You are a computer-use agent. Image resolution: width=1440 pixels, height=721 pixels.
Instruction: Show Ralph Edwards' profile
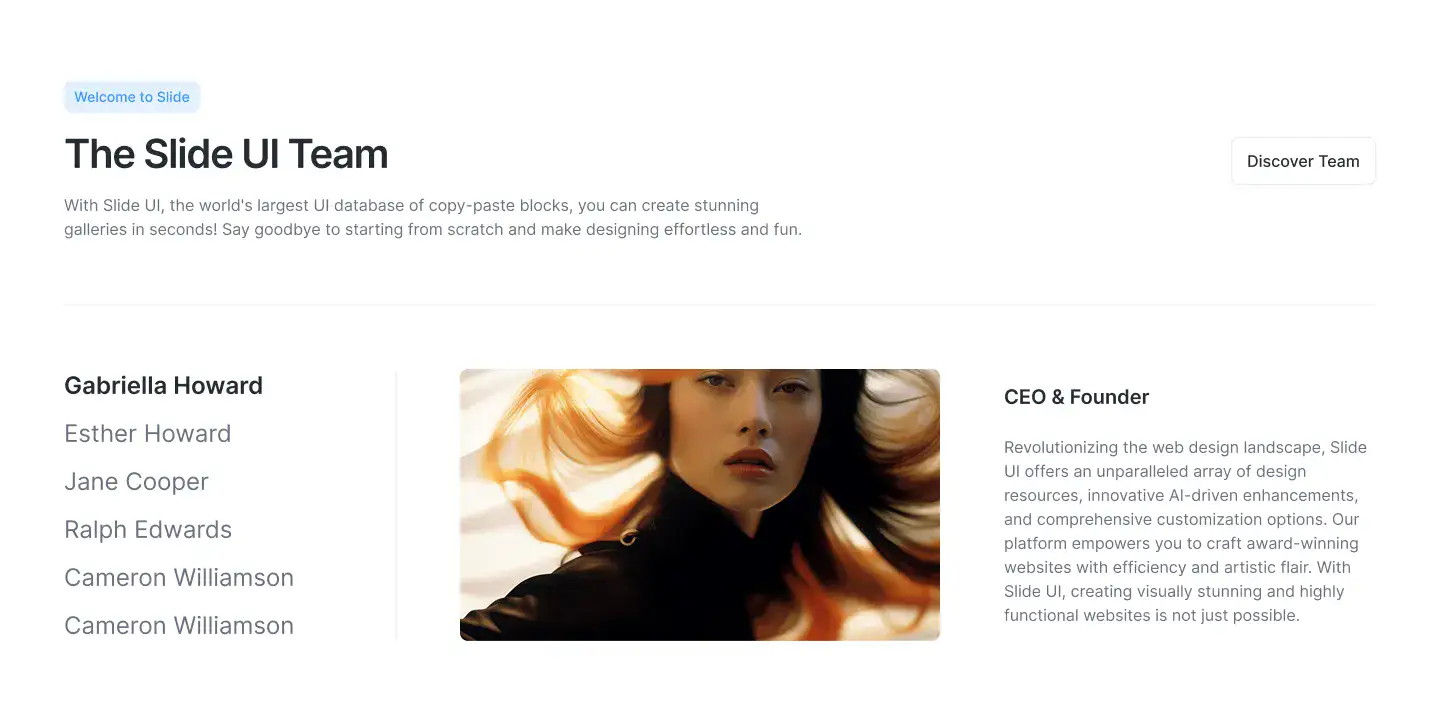click(x=148, y=530)
